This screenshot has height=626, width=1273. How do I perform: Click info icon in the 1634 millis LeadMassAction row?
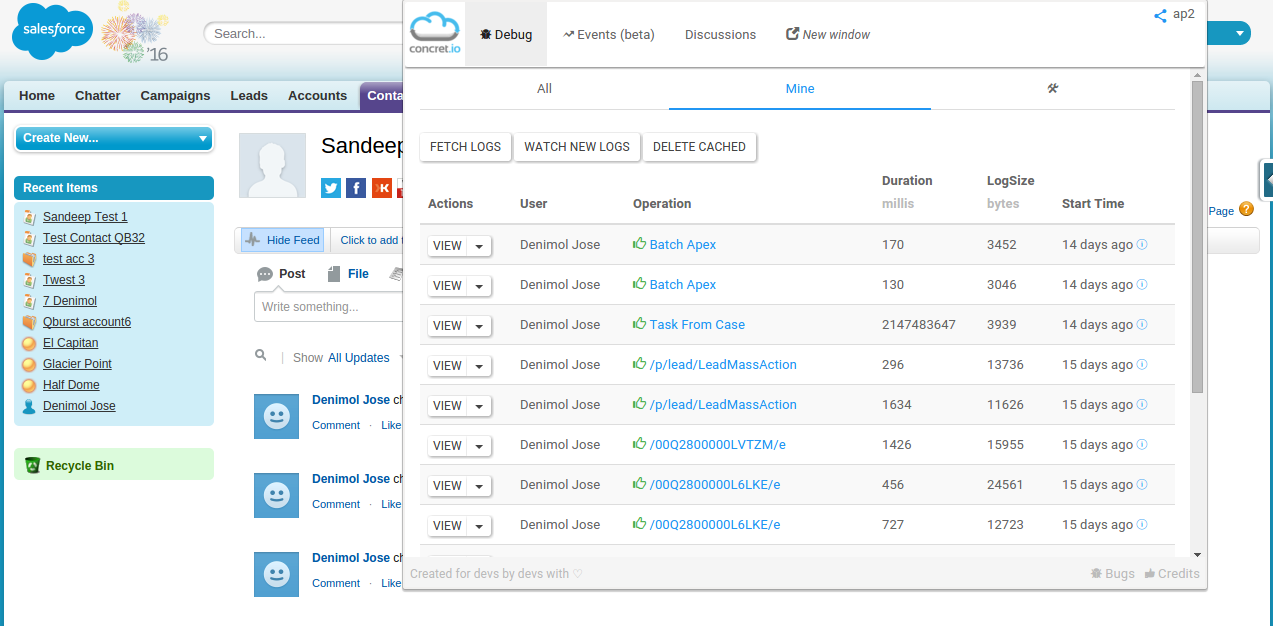coord(1142,404)
